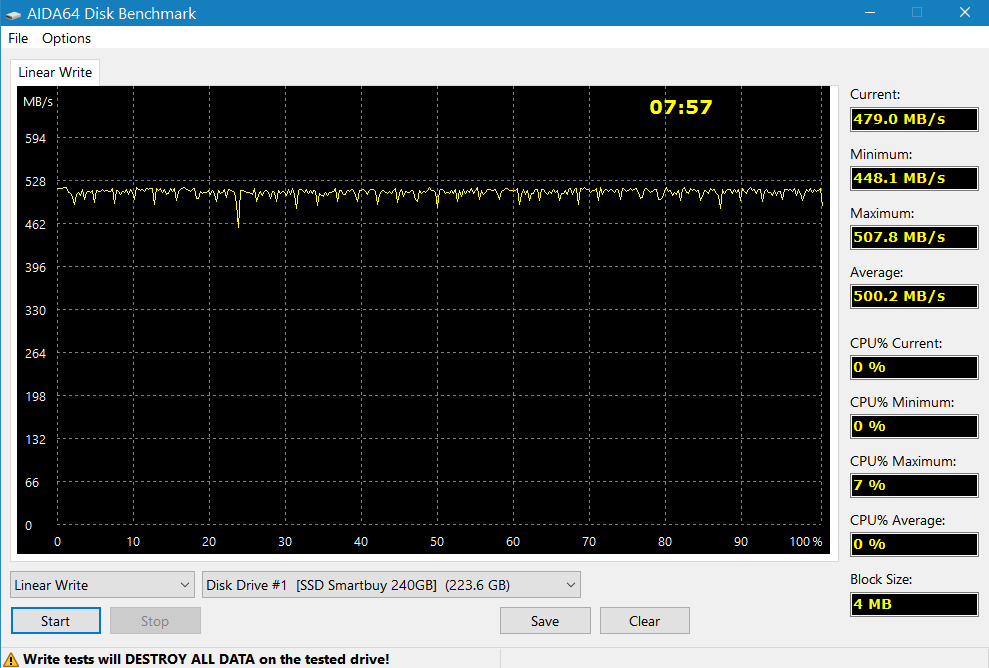The image size is (989, 668).
Task: Click the CPU% Maximum value 7 %
Action: (914, 485)
